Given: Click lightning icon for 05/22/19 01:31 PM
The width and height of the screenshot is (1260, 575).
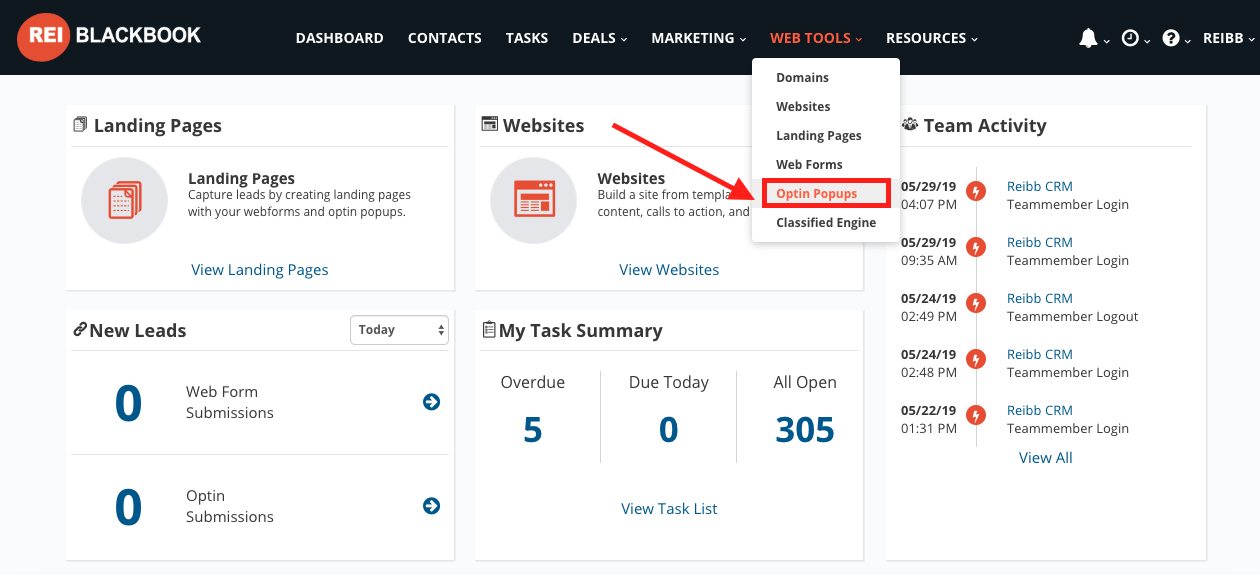Looking at the screenshot, I should click(x=977, y=414).
